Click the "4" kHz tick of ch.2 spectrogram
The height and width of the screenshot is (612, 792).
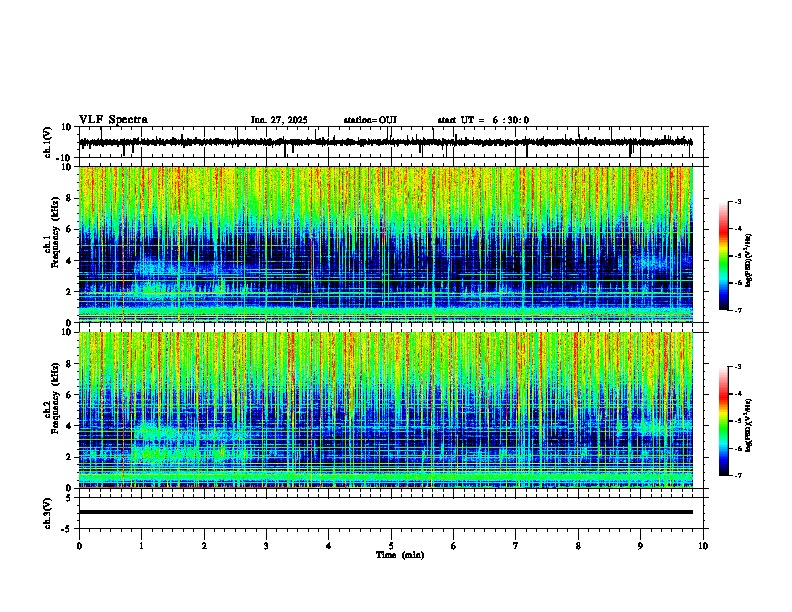(x=70, y=426)
